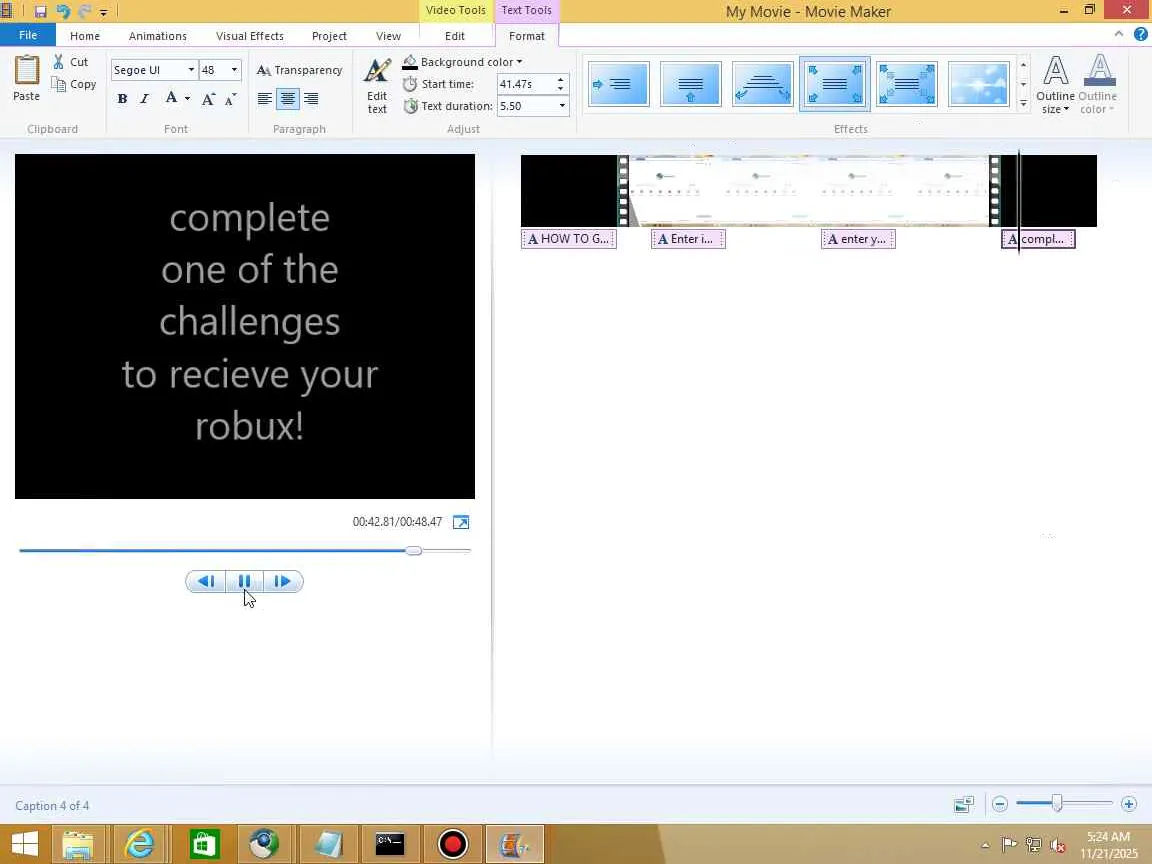Expand the Segoe UI font family dropdown
Image resolution: width=1152 pixels, height=864 pixels.
(191, 70)
